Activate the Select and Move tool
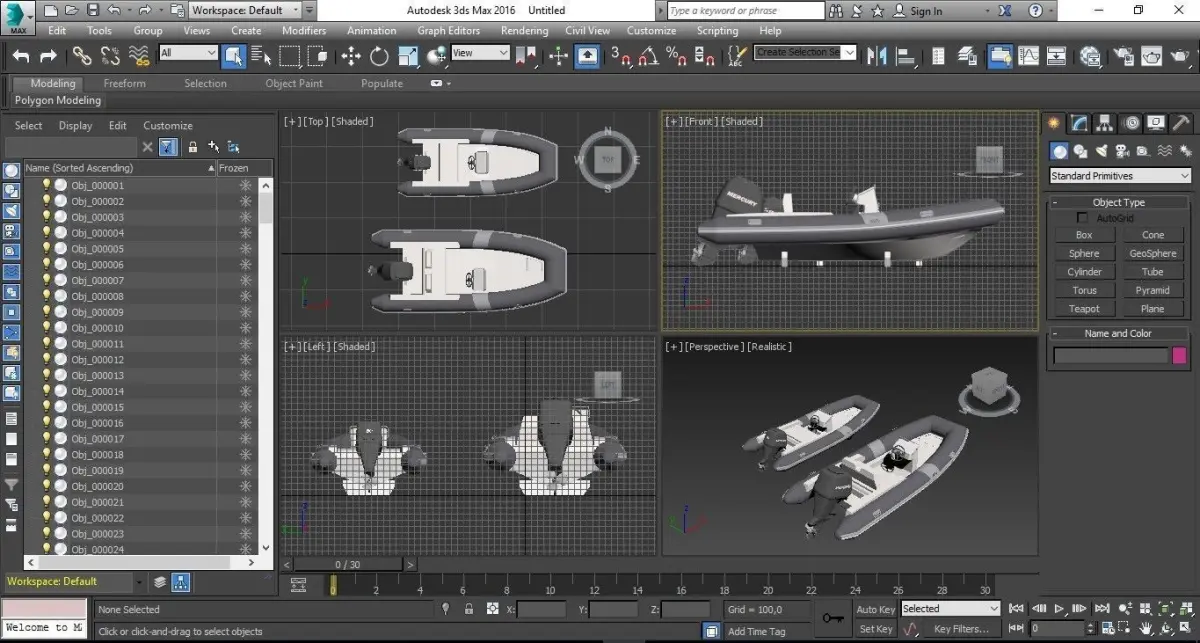The image size is (1200, 643). 352,56
